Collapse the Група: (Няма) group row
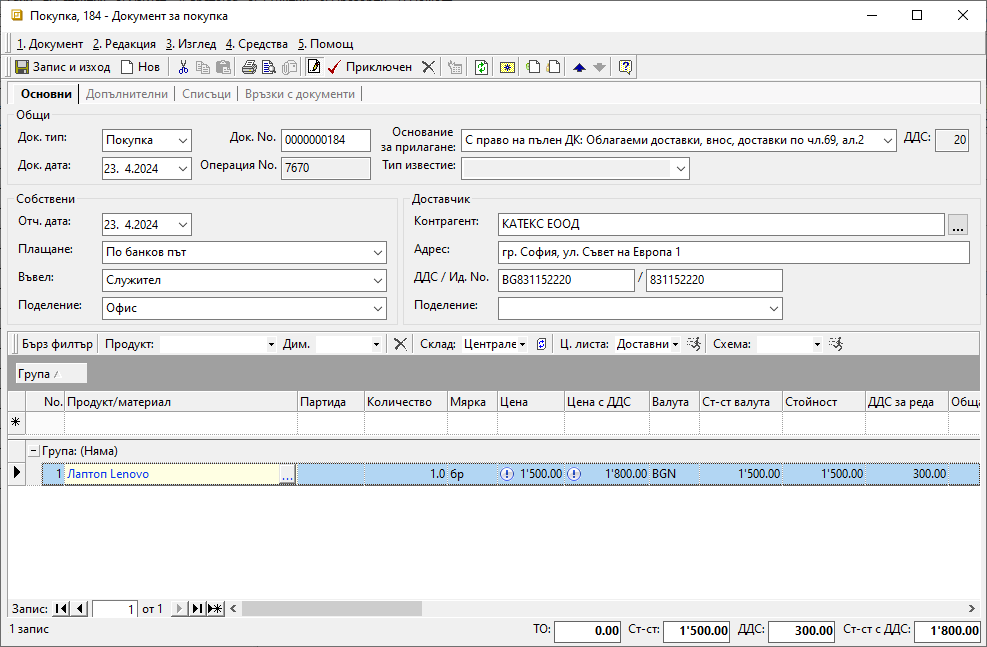Screen dimensions: 987x647 tap(33, 451)
